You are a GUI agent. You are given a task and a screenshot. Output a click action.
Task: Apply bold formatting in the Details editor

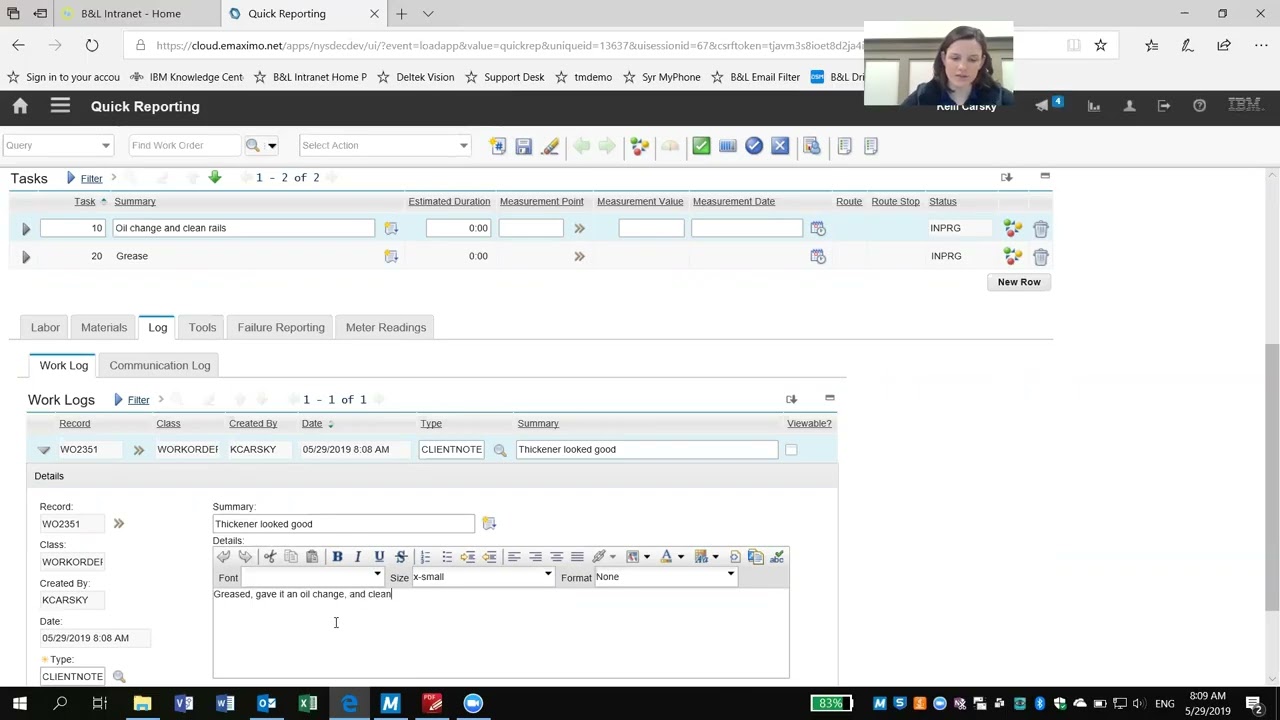pyautogui.click(x=337, y=557)
